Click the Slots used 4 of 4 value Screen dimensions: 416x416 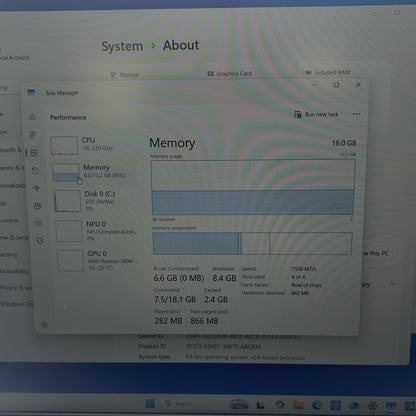298,277
